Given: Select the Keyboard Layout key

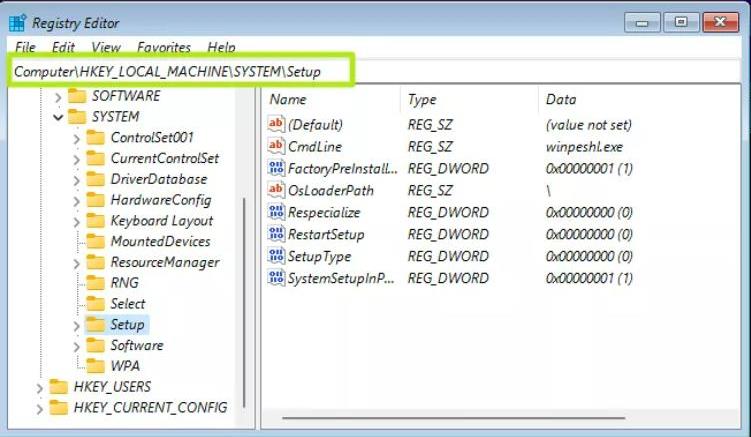Looking at the screenshot, I should tap(161, 221).
